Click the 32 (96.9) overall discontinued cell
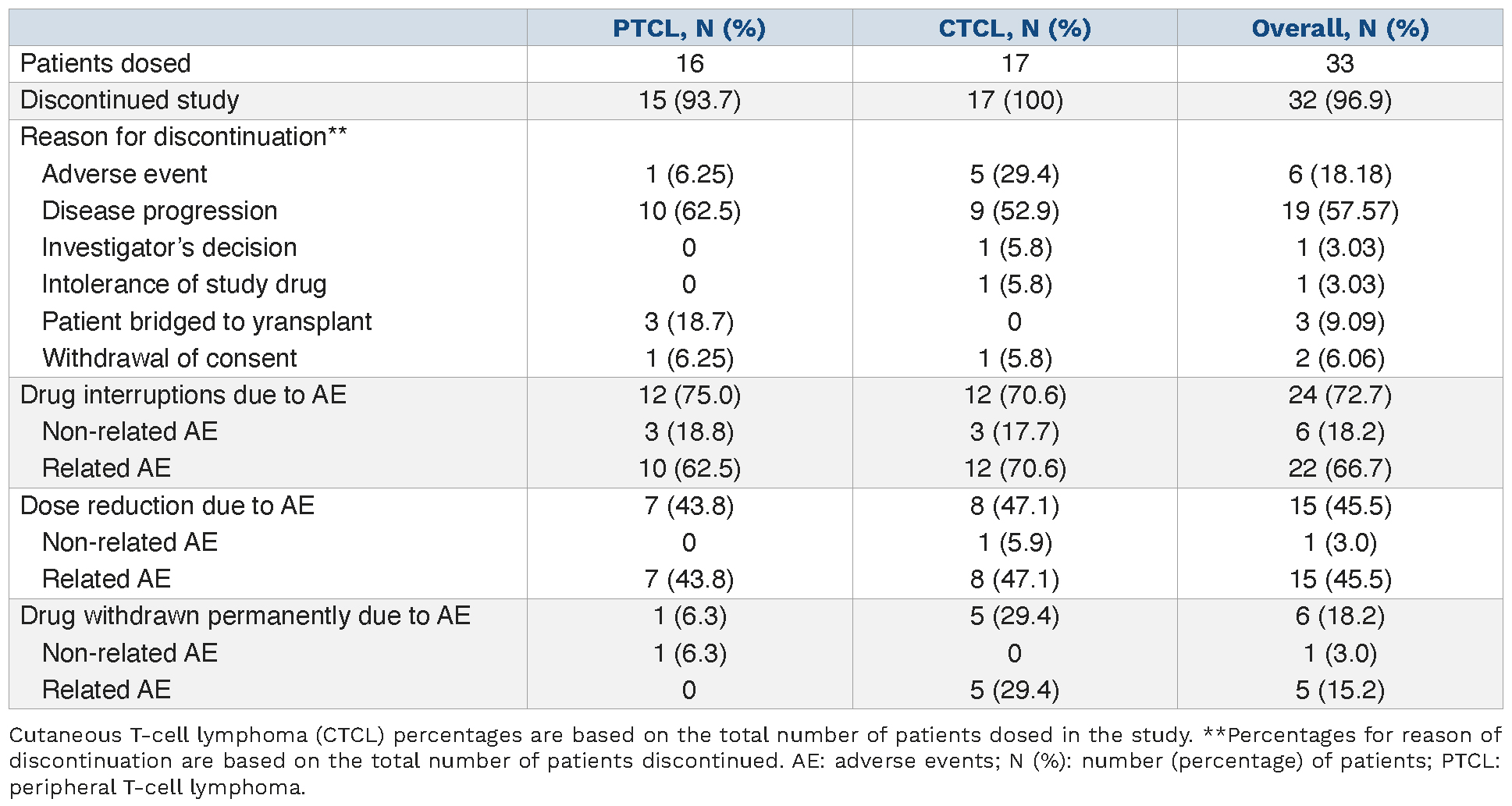This screenshot has width=1512, height=806. pyautogui.click(x=1339, y=100)
